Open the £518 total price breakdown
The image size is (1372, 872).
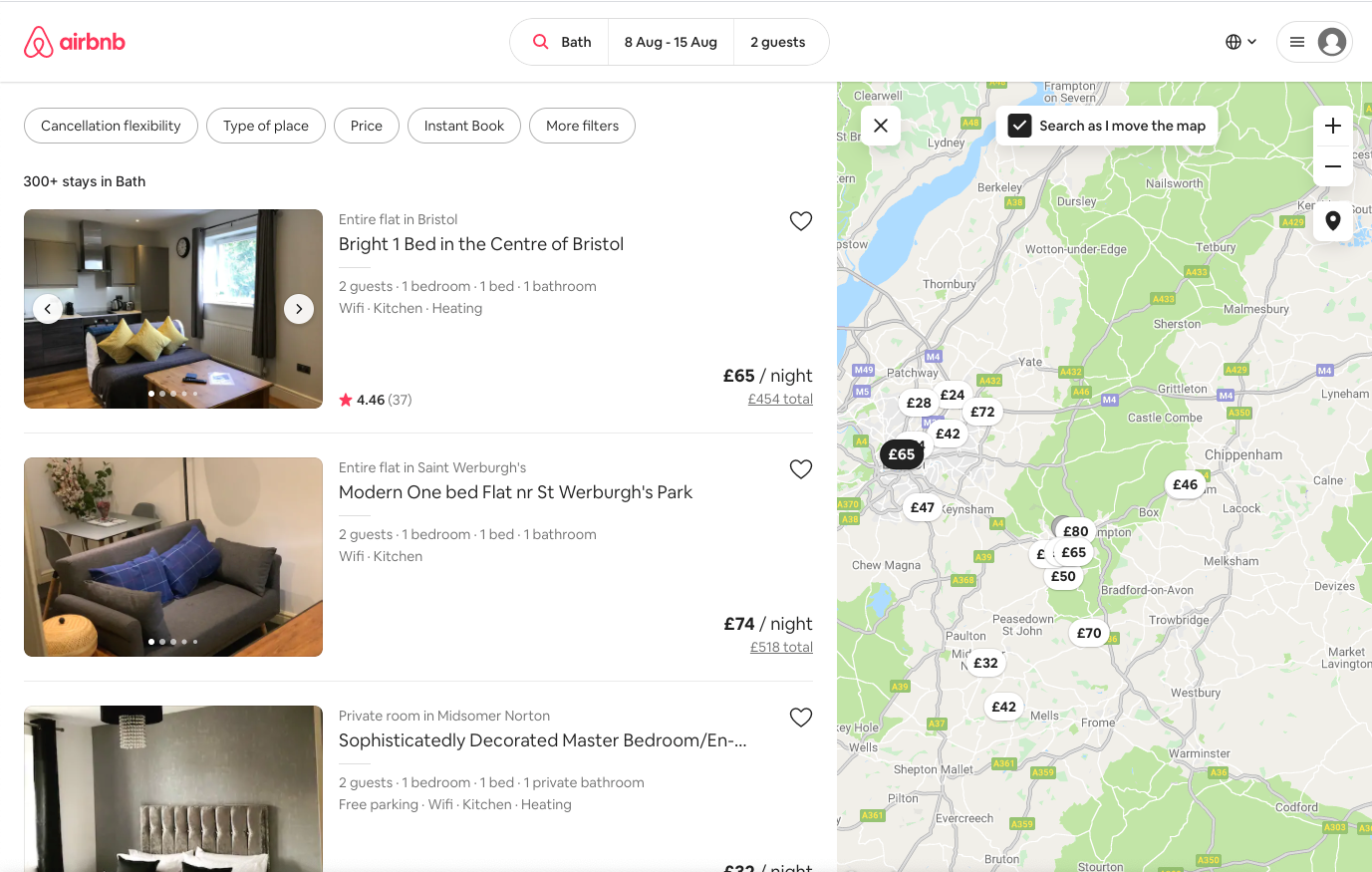tap(781, 648)
